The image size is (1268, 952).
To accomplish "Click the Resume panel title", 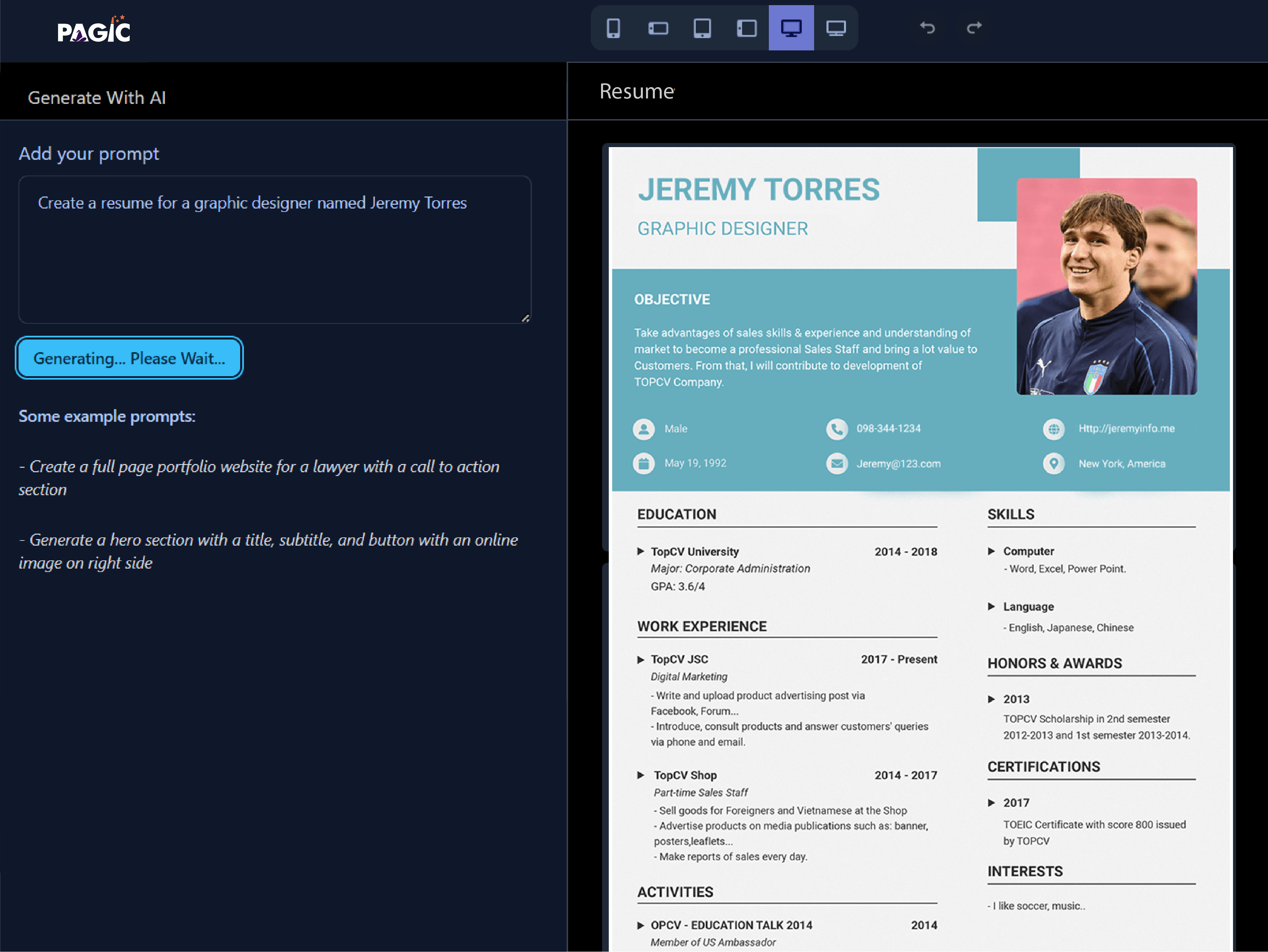I will [636, 92].
